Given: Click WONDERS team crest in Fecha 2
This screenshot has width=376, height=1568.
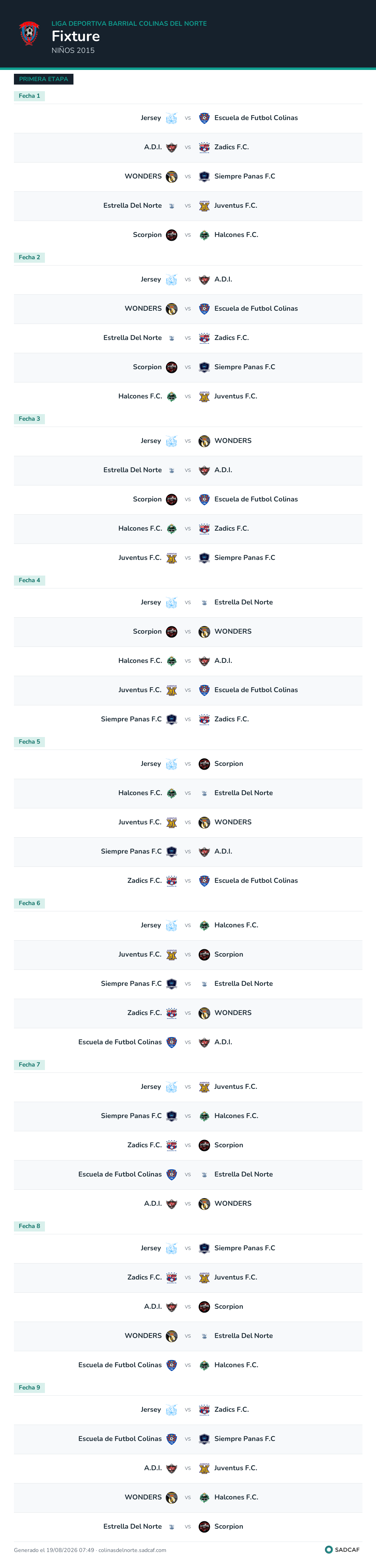Looking at the screenshot, I should tap(172, 309).
